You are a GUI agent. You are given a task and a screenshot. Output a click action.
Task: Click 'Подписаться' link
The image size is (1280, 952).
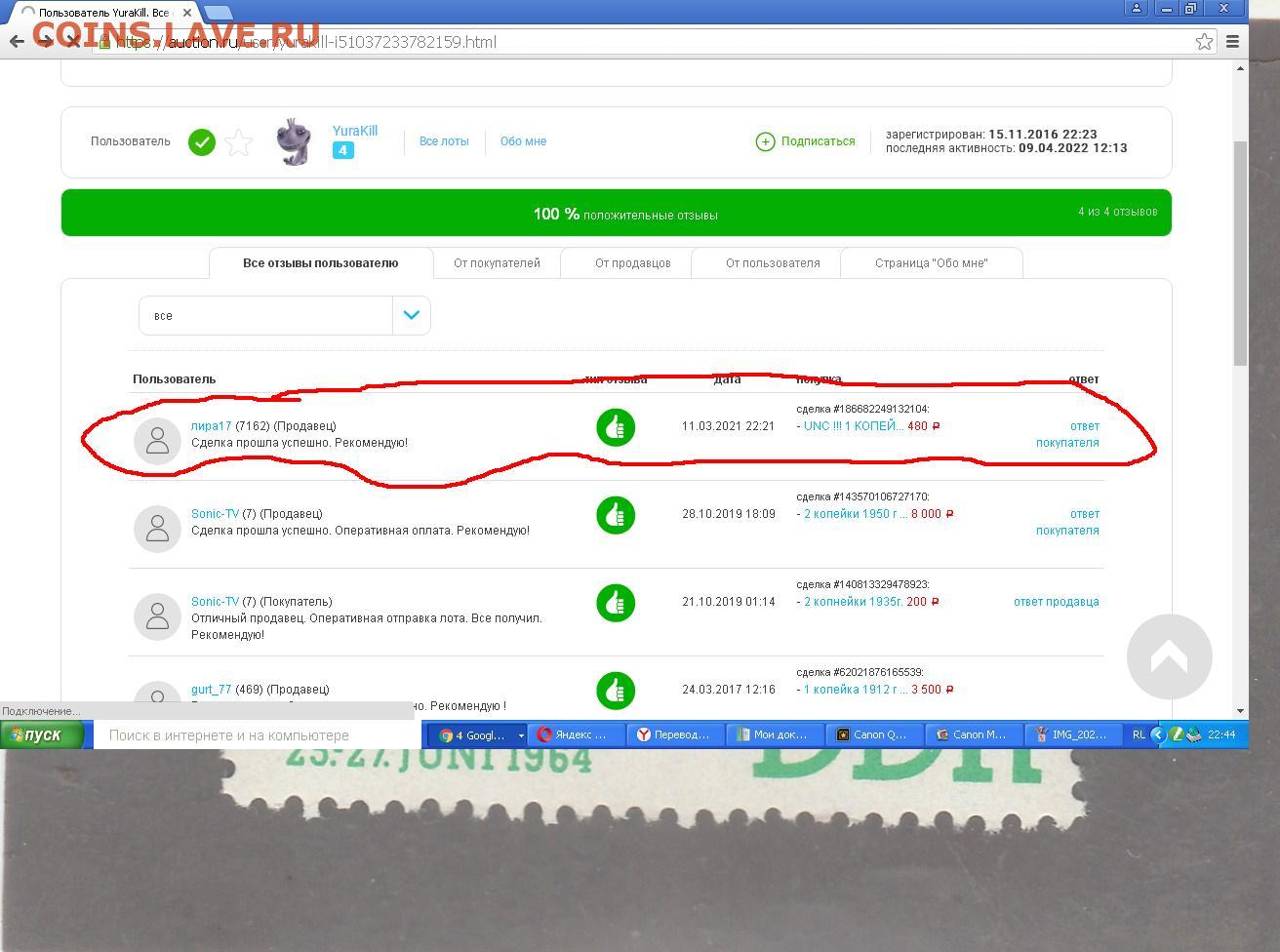tap(818, 141)
